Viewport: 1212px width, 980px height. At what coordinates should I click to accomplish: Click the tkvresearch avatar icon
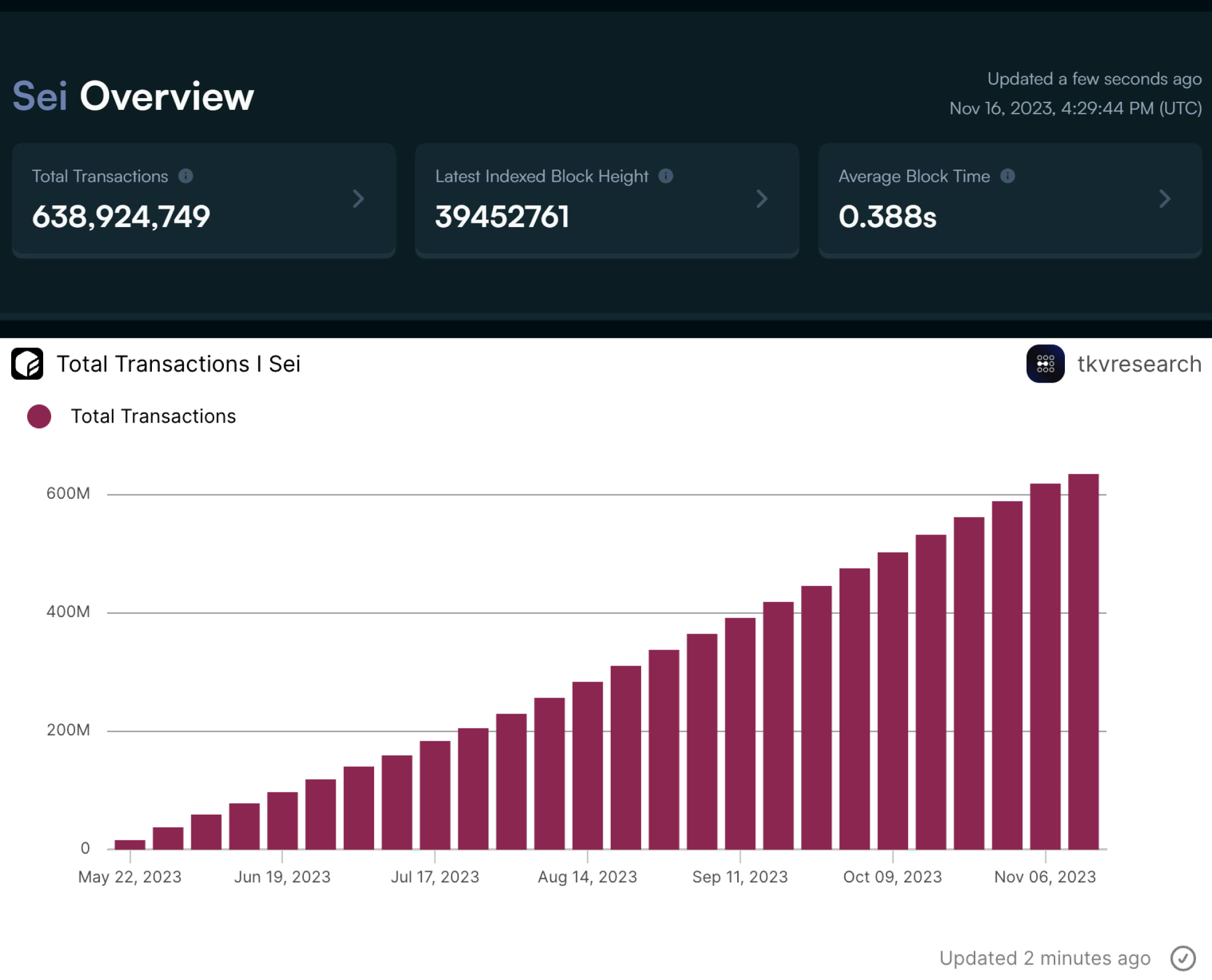pos(1046,363)
